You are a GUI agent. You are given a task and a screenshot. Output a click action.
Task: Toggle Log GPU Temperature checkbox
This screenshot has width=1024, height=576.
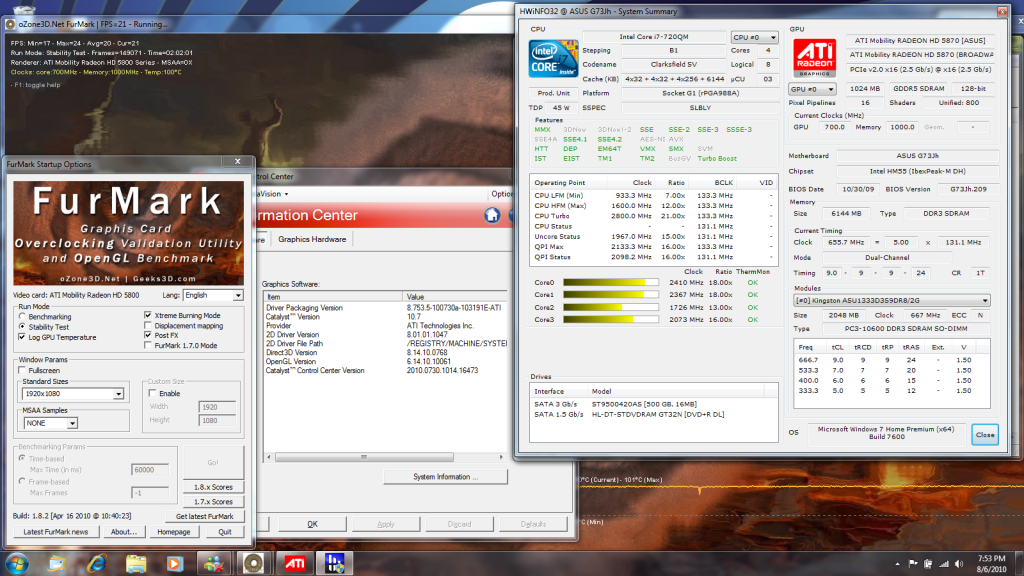point(22,337)
